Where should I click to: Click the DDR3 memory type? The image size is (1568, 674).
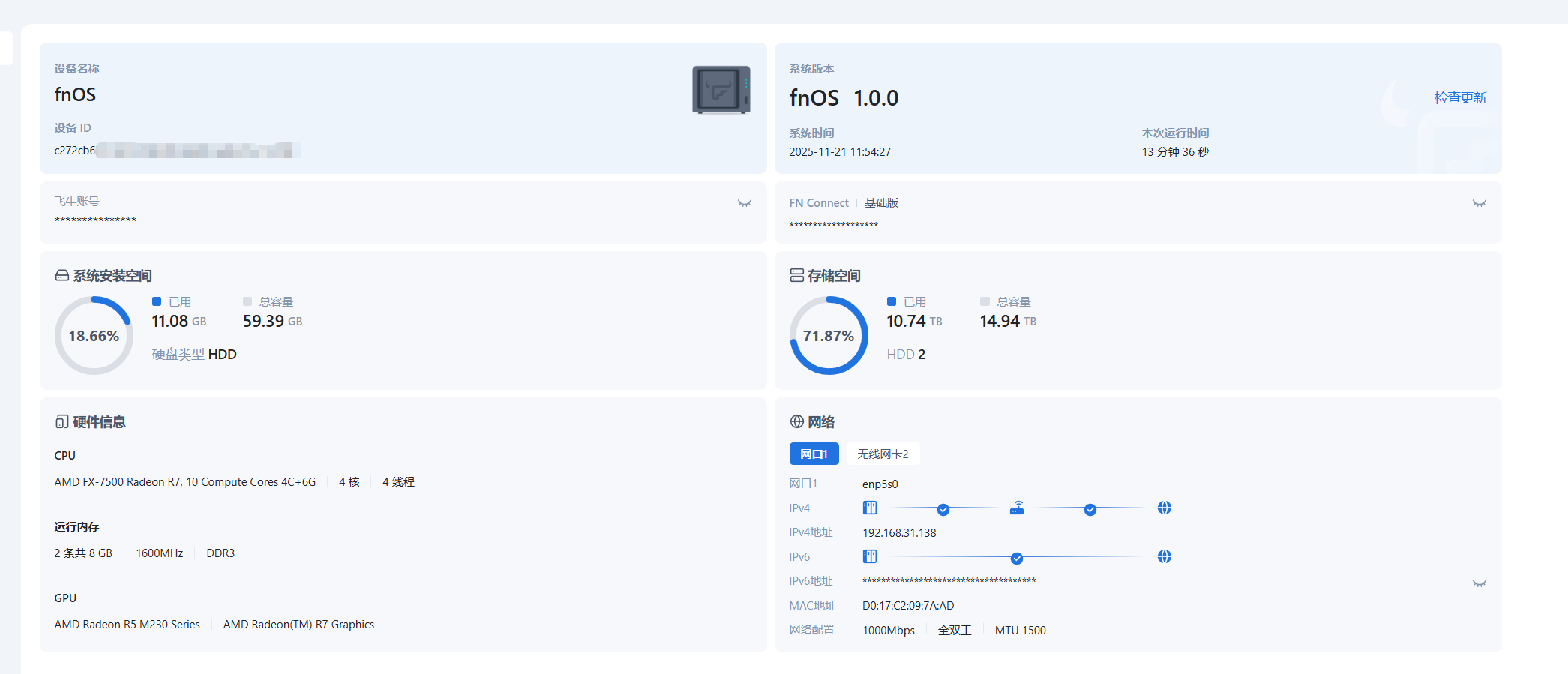tap(220, 553)
